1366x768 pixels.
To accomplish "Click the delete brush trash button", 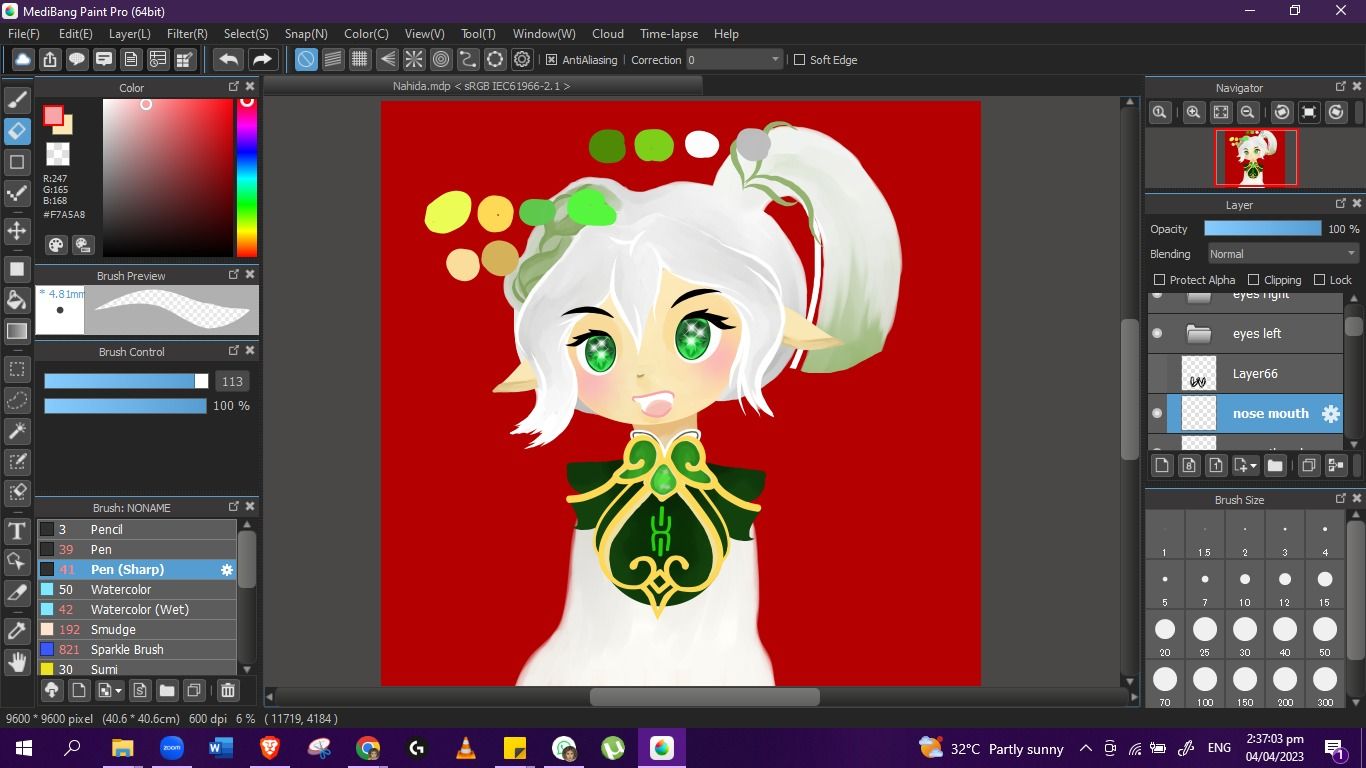I will (x=227, y=690).
